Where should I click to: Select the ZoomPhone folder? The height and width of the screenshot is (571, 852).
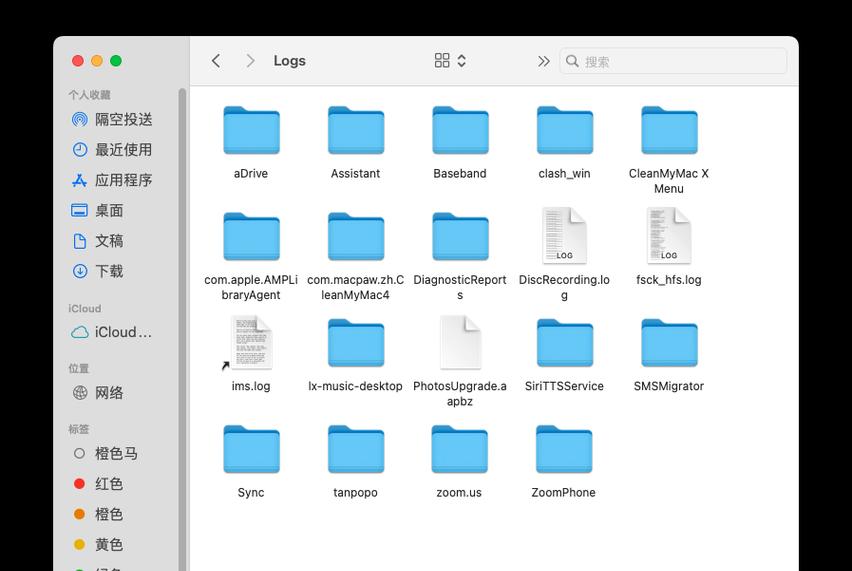(563, 450)
